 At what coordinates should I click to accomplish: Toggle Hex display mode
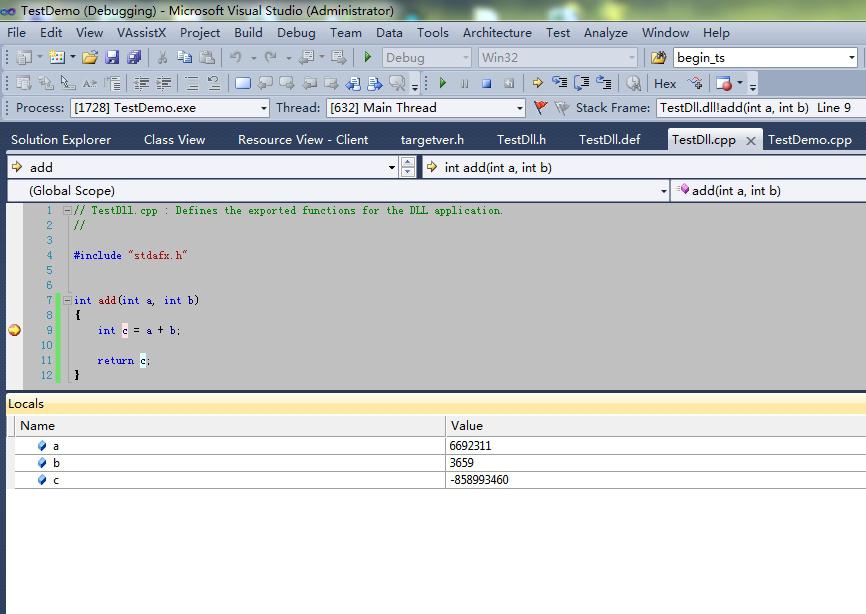point(665,83)
